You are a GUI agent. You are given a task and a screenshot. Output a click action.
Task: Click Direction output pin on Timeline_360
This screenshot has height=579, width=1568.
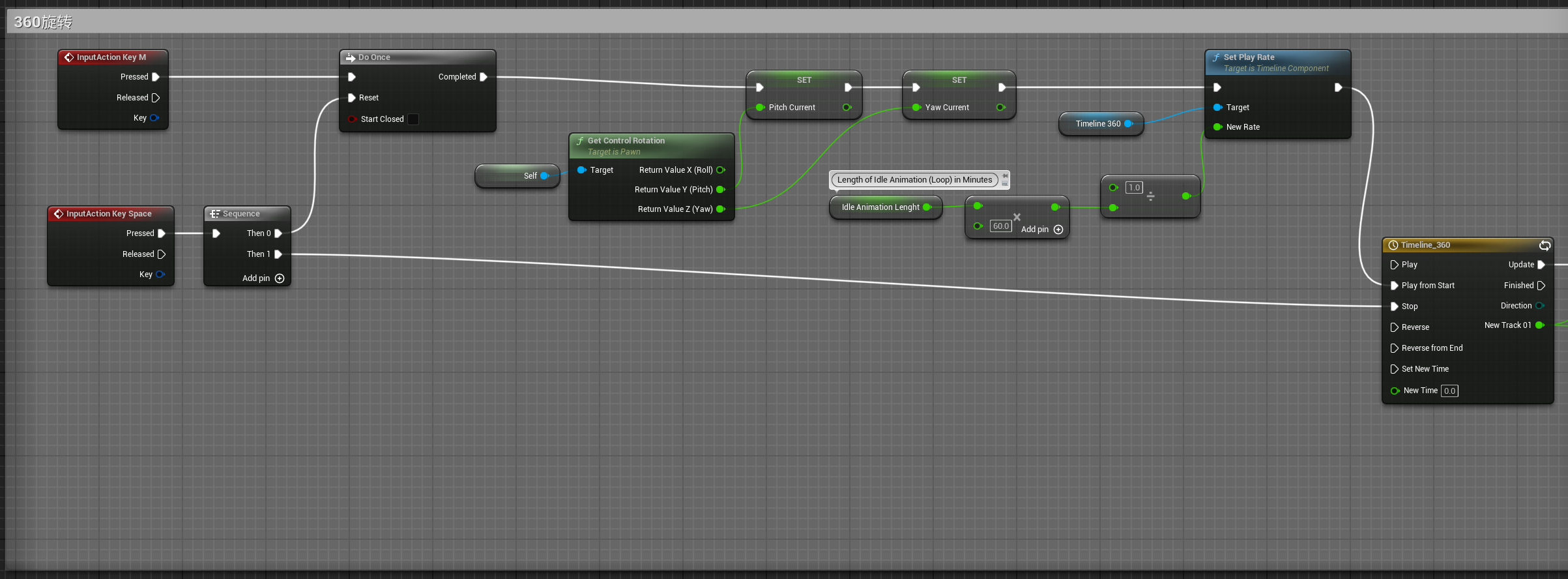1540,306
